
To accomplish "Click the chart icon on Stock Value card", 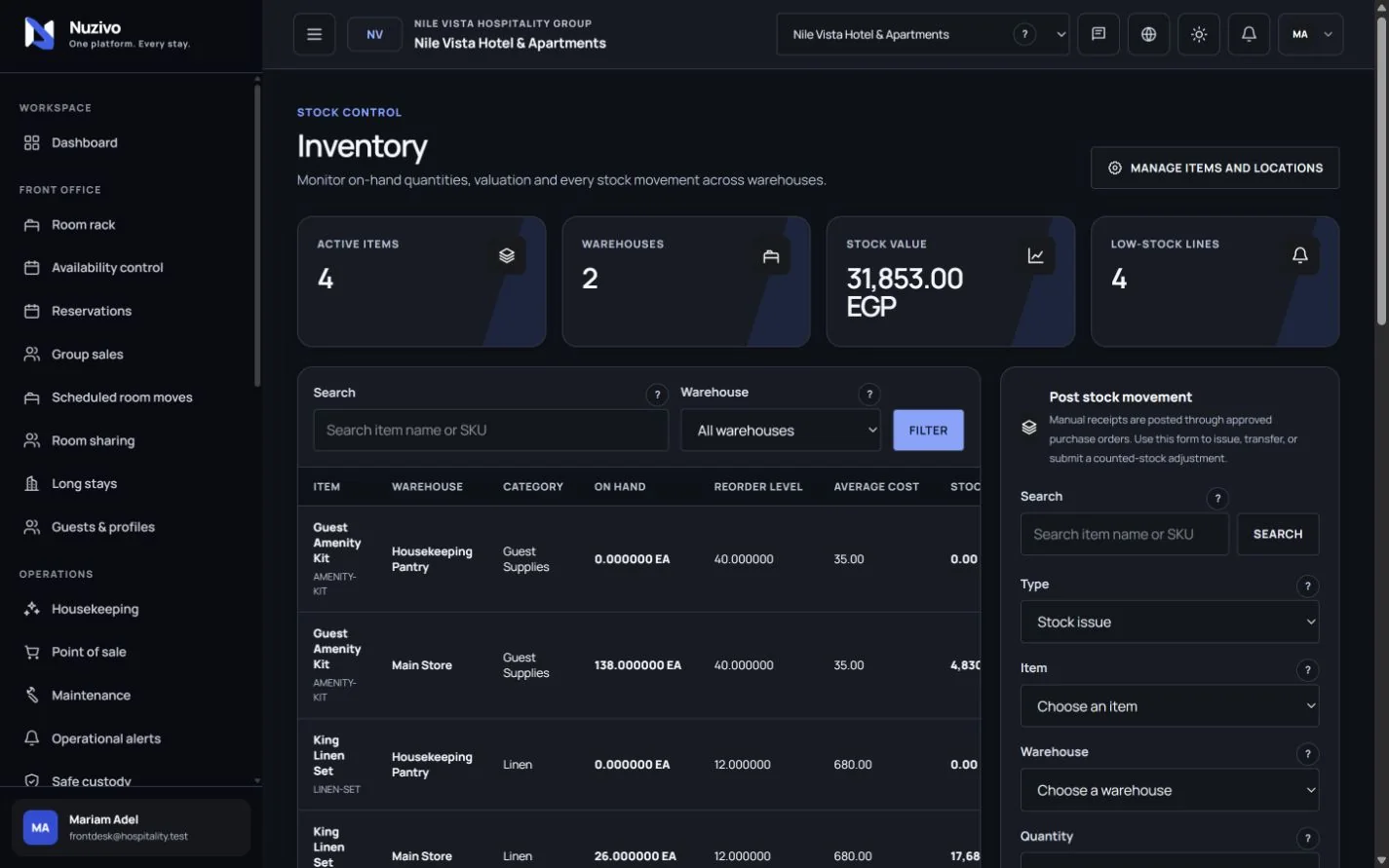I will (1035, 255).
